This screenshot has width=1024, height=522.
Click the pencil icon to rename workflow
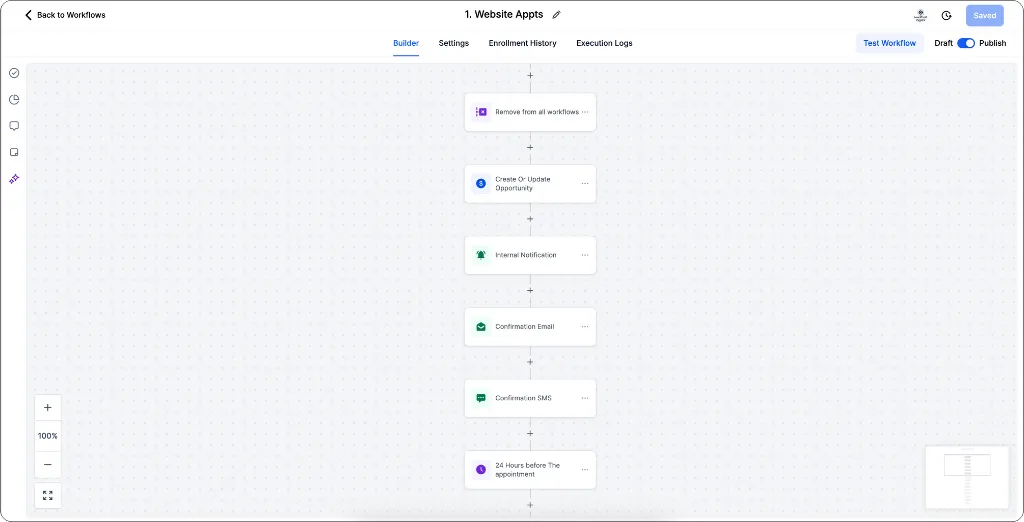(557, 15)
